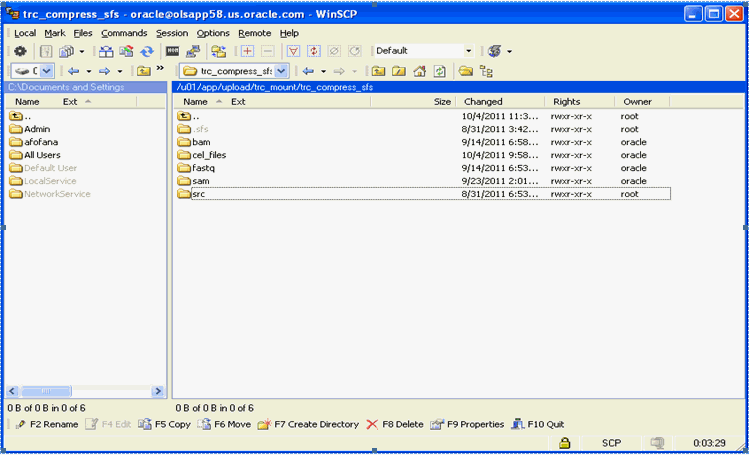Expand the remote back history dropdown arrow
The width and height of the screenshot is (749, 455).
coord(323,71)
